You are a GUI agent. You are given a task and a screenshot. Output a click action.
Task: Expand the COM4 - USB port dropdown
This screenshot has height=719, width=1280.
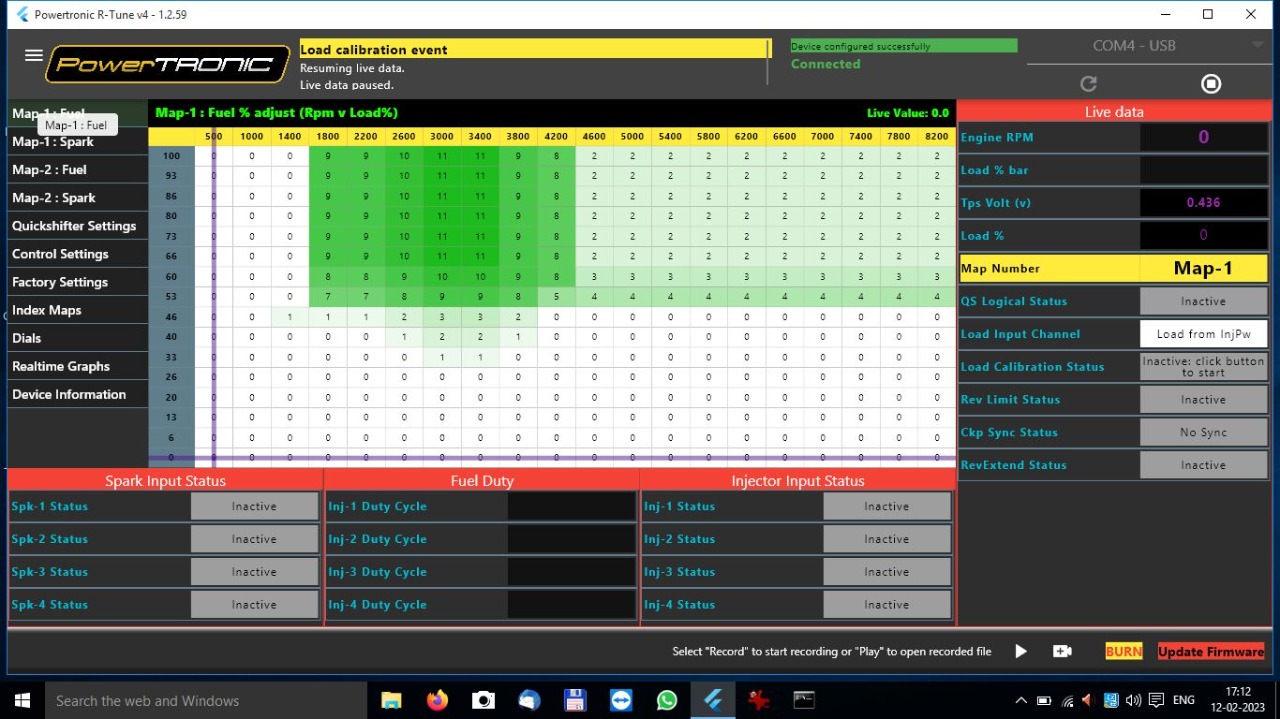(1256, 46)
